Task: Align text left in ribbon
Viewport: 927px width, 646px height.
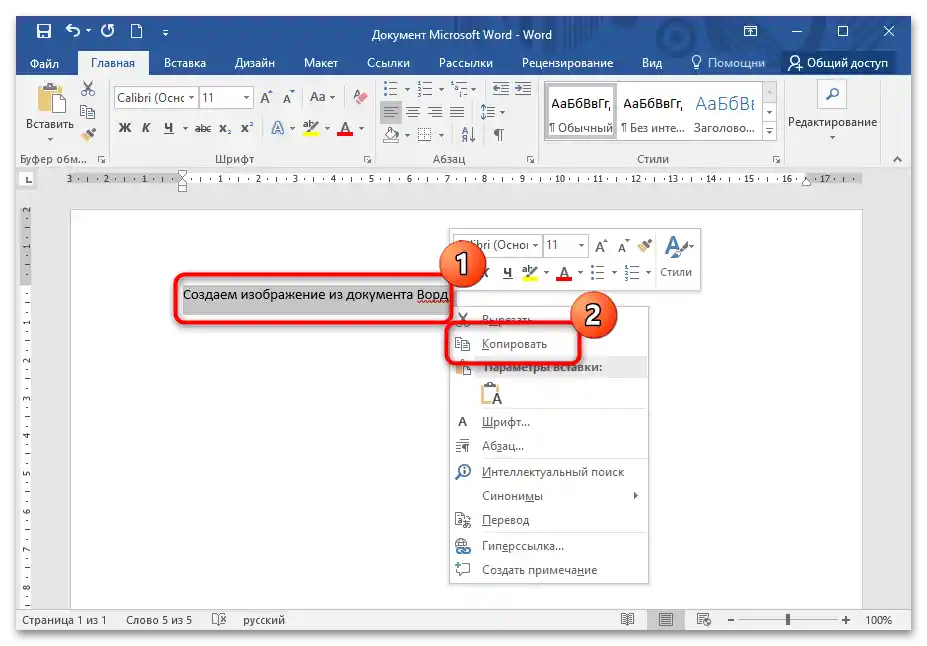Action: [389, 112]
